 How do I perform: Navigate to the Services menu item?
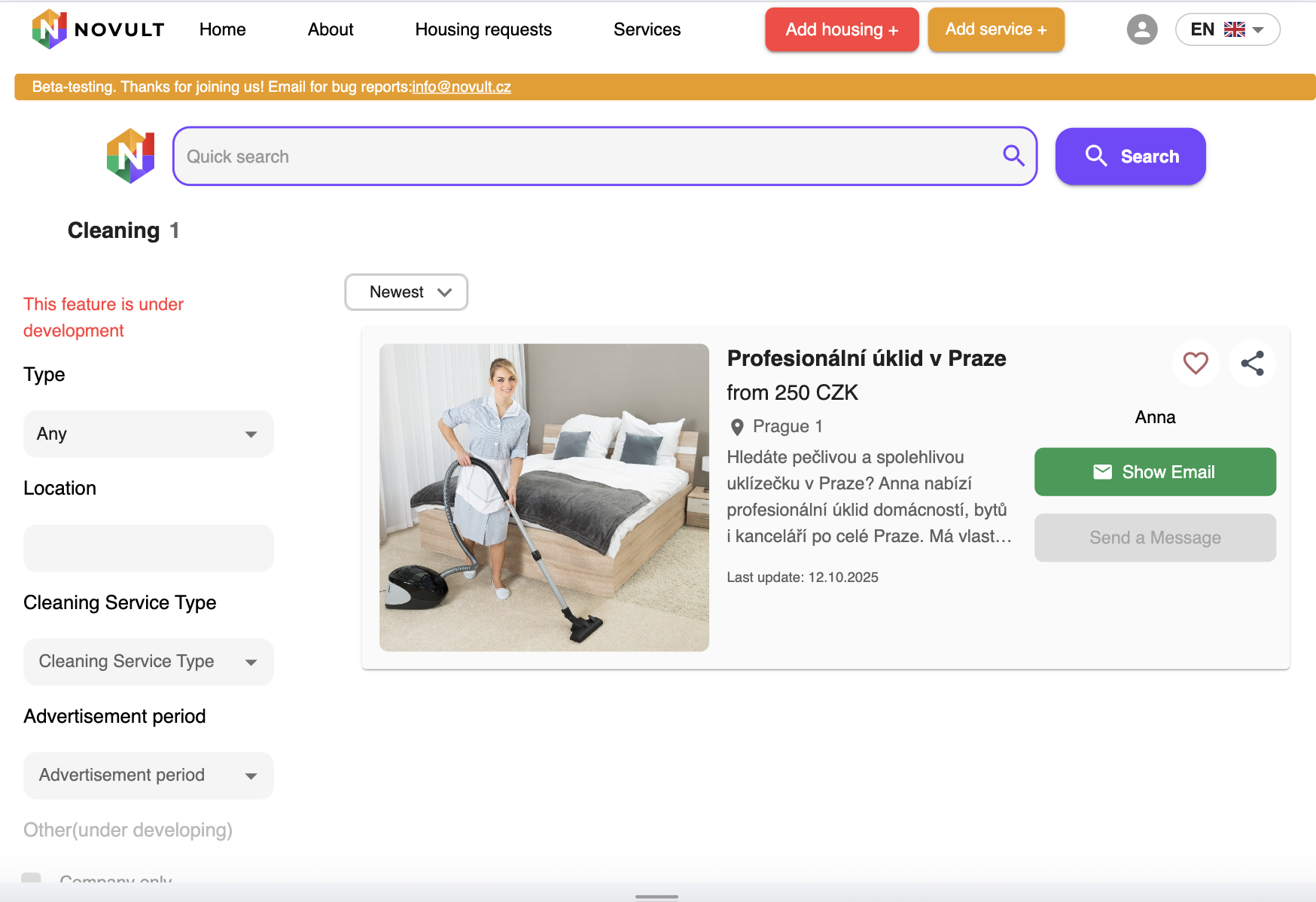tap(647, 29)
